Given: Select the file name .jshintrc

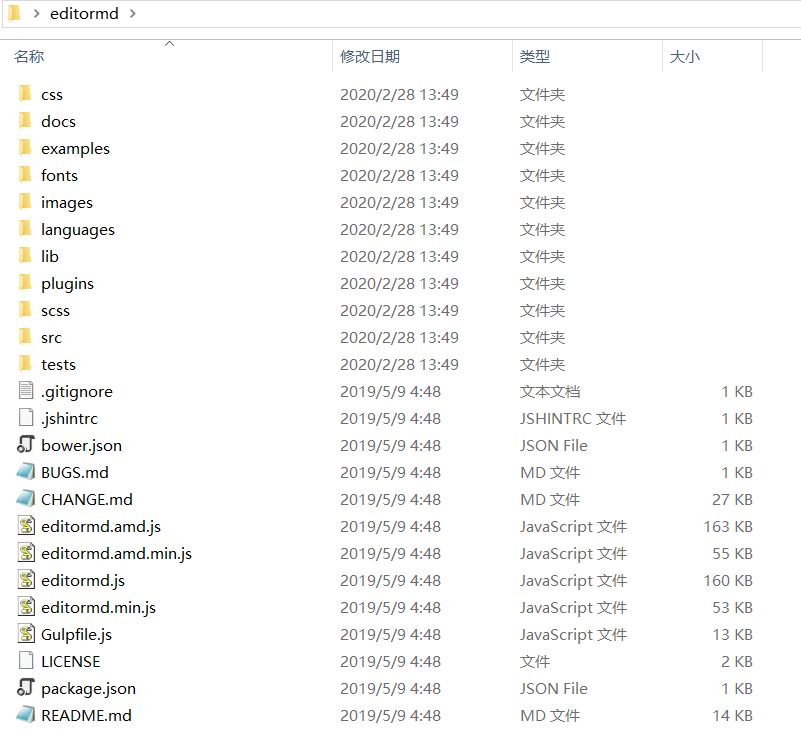Looking at the screenshot, I should [69, 419].
